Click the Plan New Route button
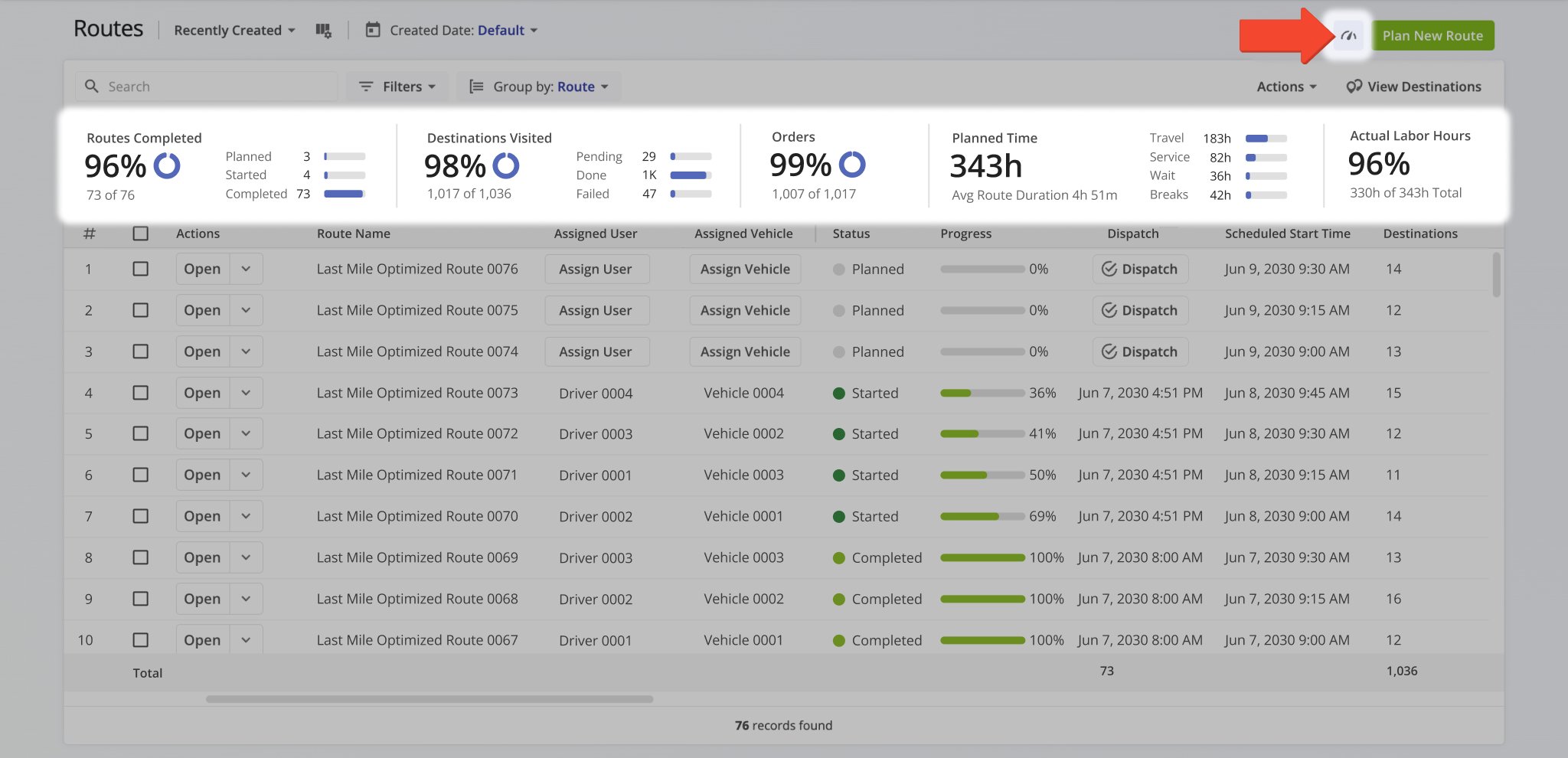 [1432, 34]
